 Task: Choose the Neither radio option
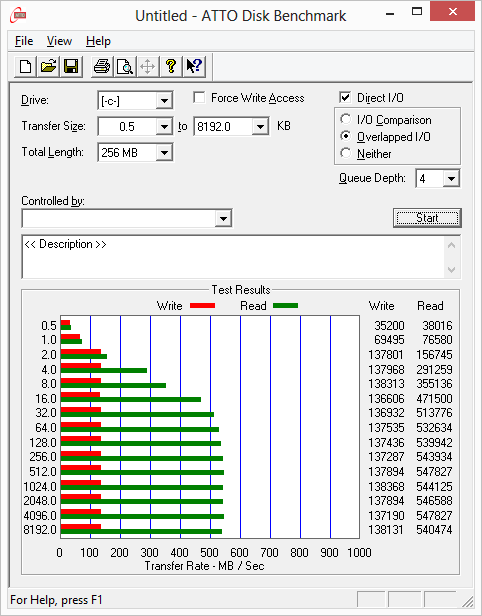(x=346, y=153)
